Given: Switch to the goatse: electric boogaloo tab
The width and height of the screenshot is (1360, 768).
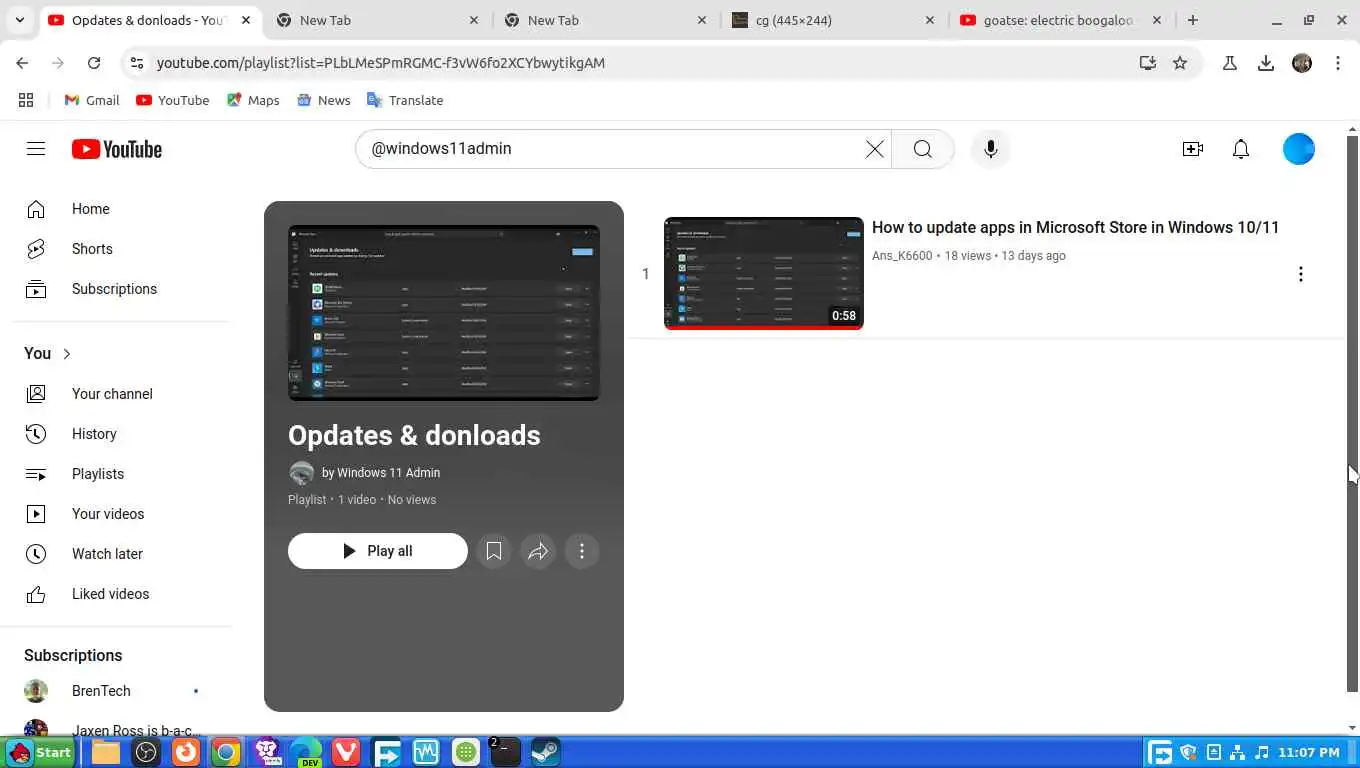Looking at the screenshot, I should tap(1060, 20).
